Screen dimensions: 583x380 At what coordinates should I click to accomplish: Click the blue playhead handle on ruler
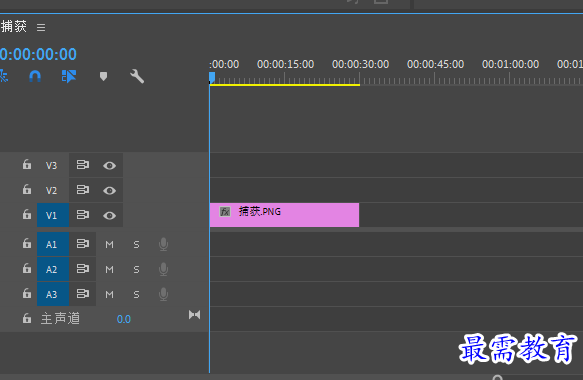pyautogui.click(x=212, y=77)
